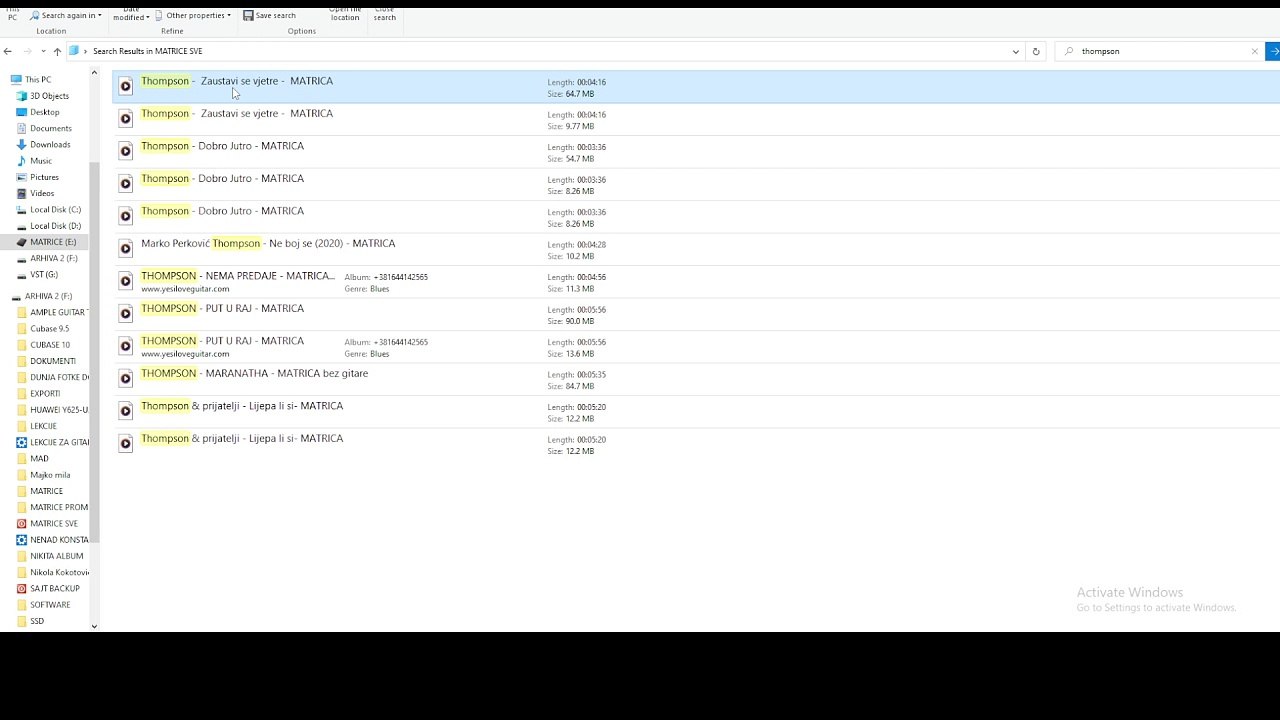Run the search with the blue arrow button

click(x=1273, y=51)
